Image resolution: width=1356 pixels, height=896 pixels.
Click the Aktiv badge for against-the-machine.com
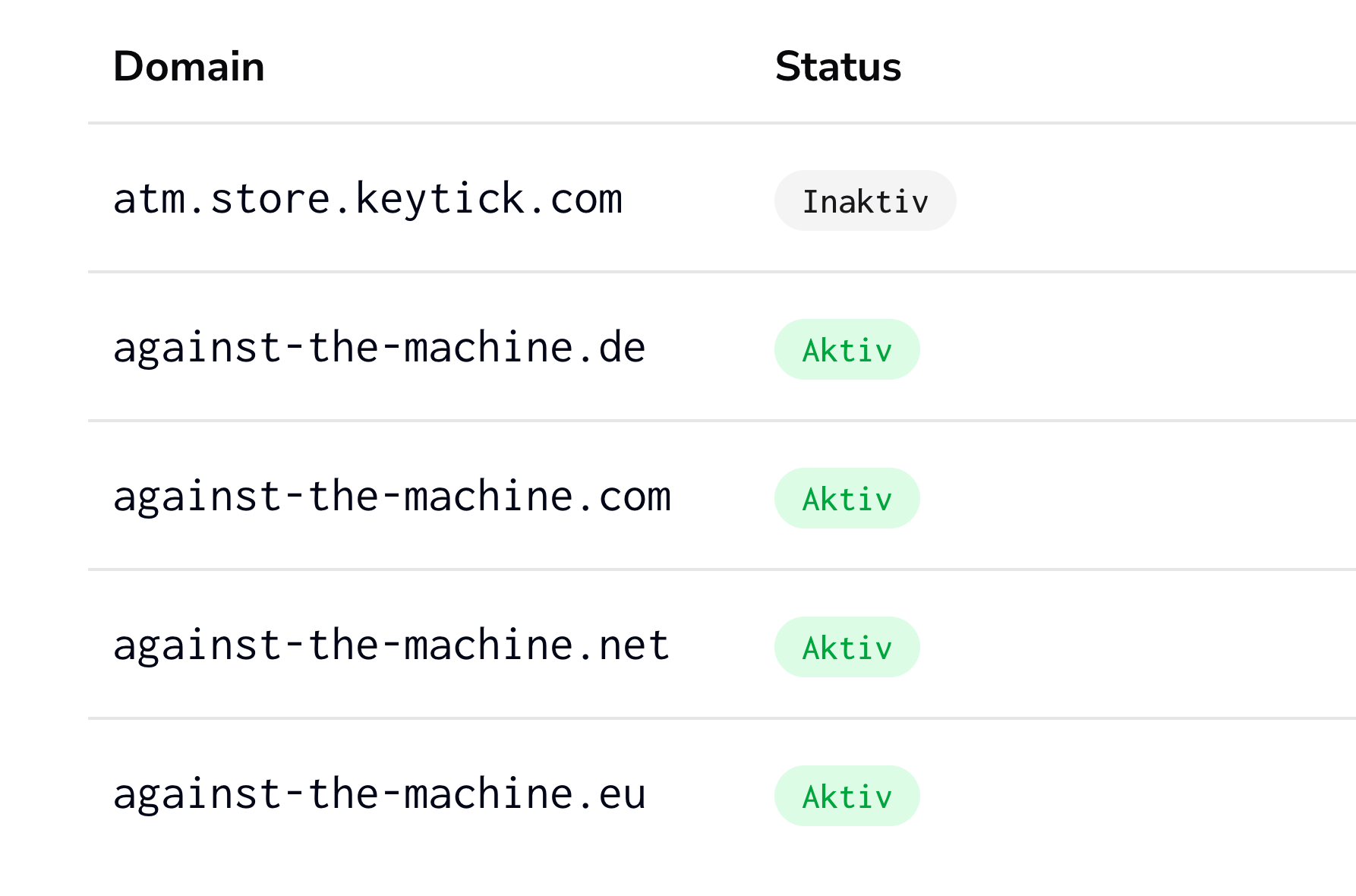coord(847,499)
